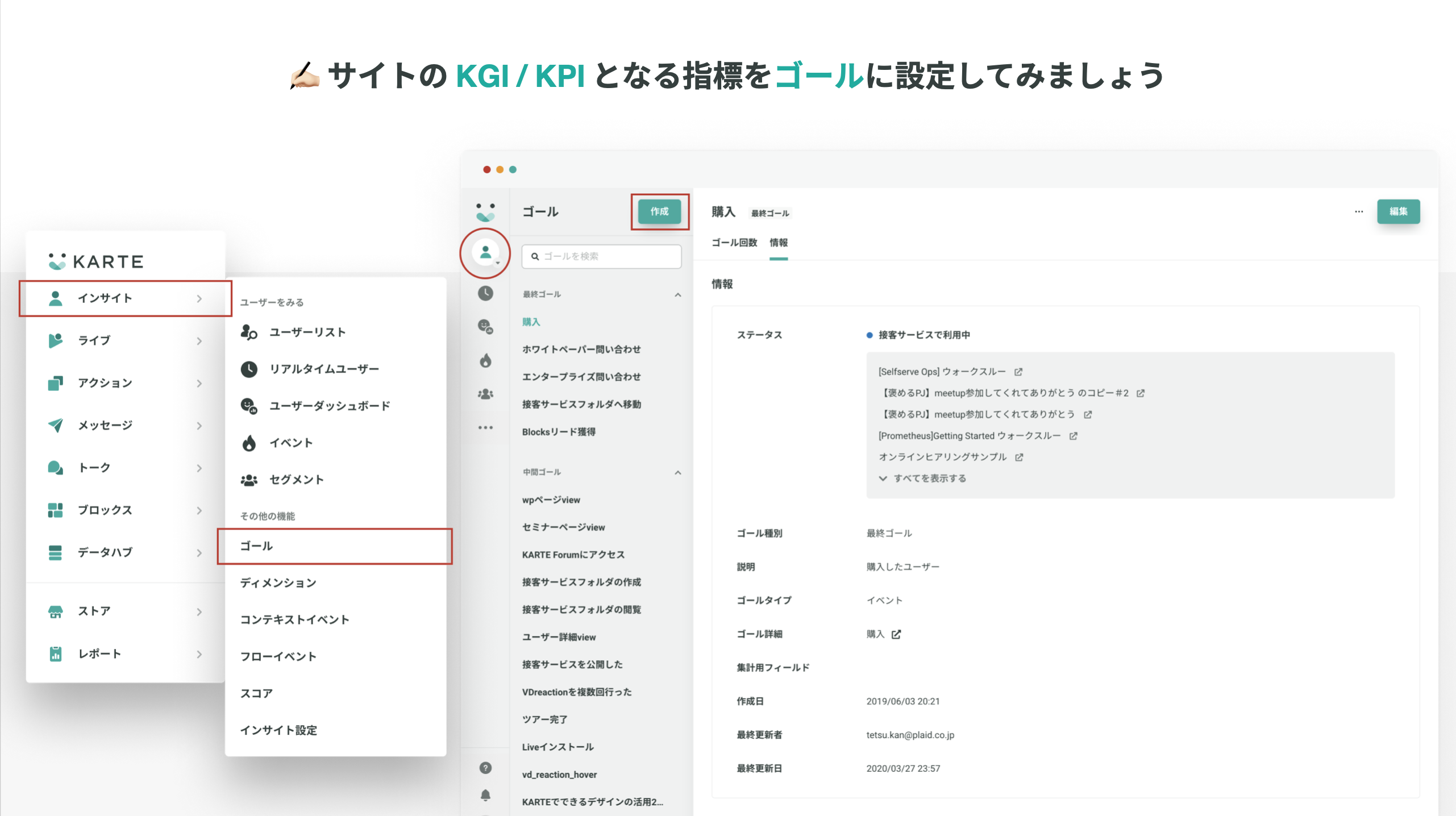Collapse the 中間ゴール section chevron
Screen dimensions: 1456x816
[678, 472]
